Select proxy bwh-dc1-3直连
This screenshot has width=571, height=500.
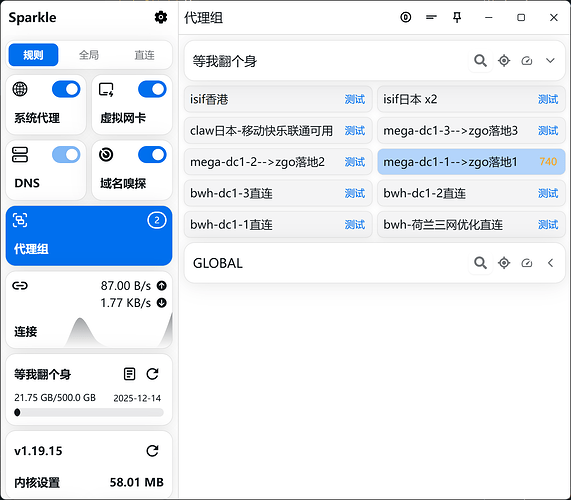[x=278, y=193]
